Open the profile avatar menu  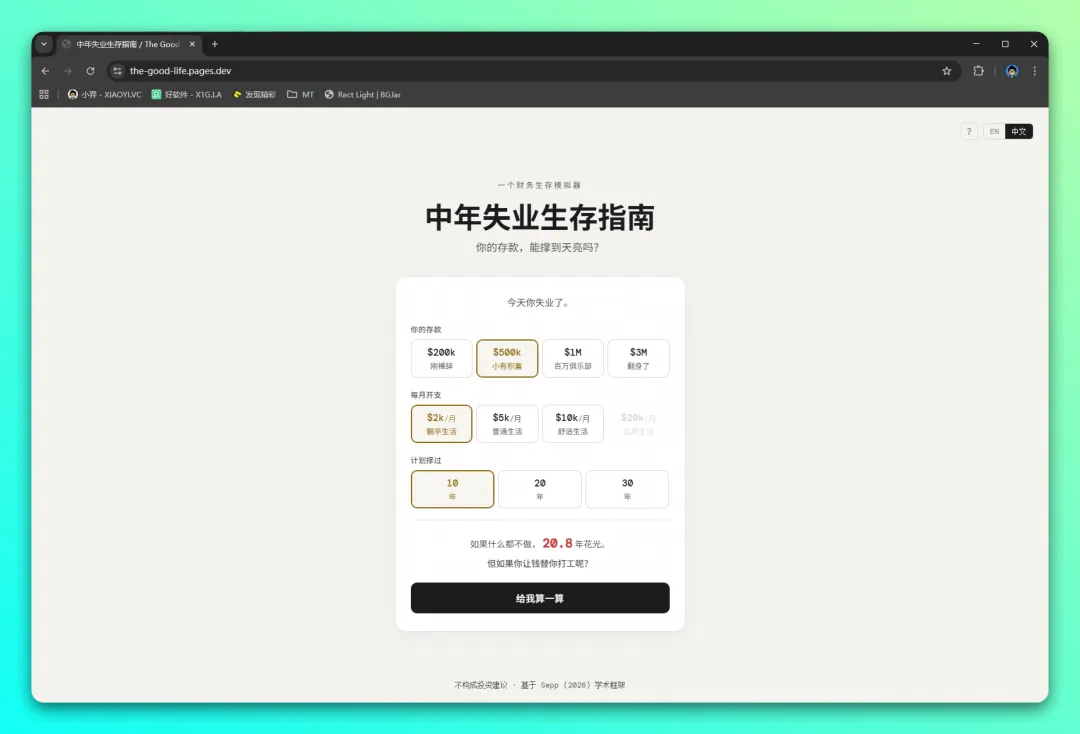[1012, 71]
